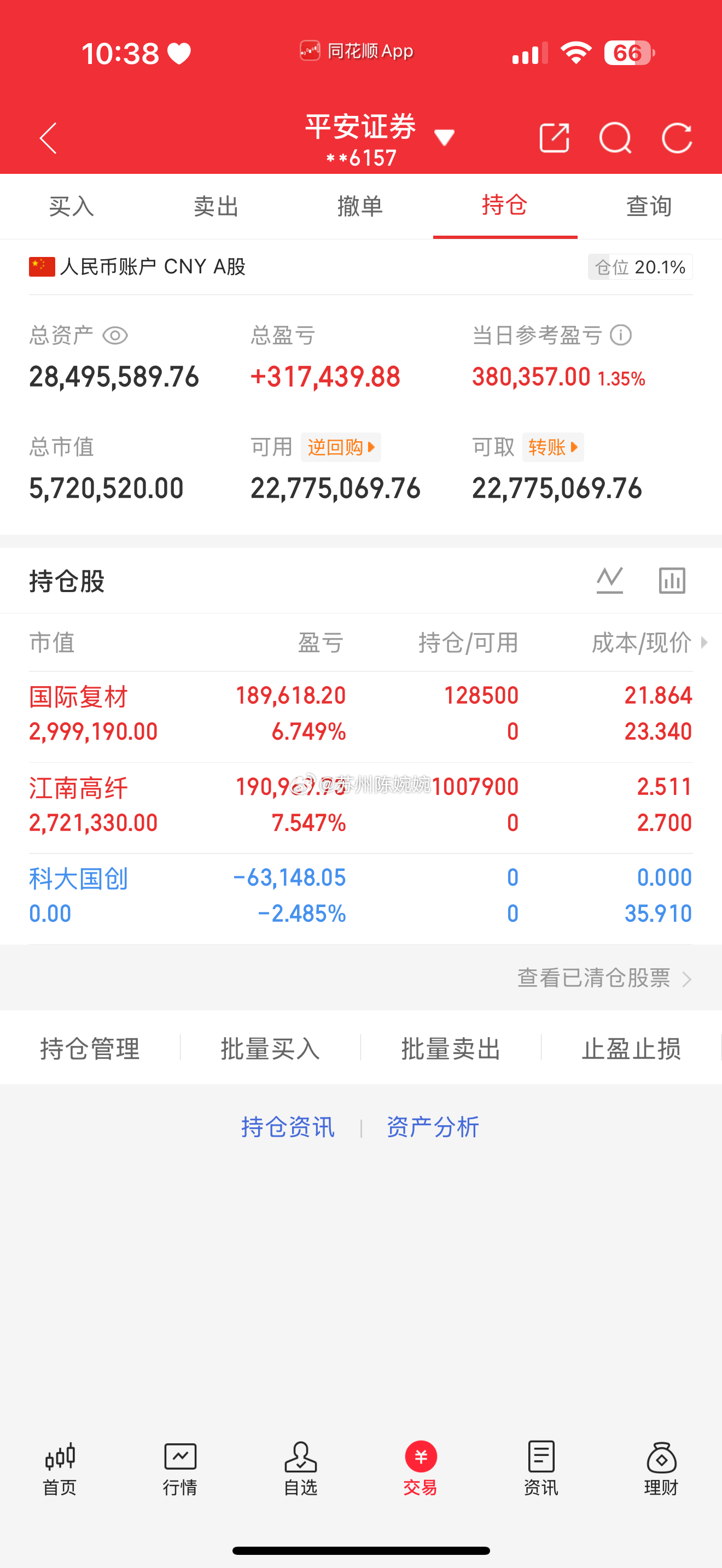Open 资讯 in bottom navigation
This screenshot has width=722, height=1568.
coord(541,1468)
